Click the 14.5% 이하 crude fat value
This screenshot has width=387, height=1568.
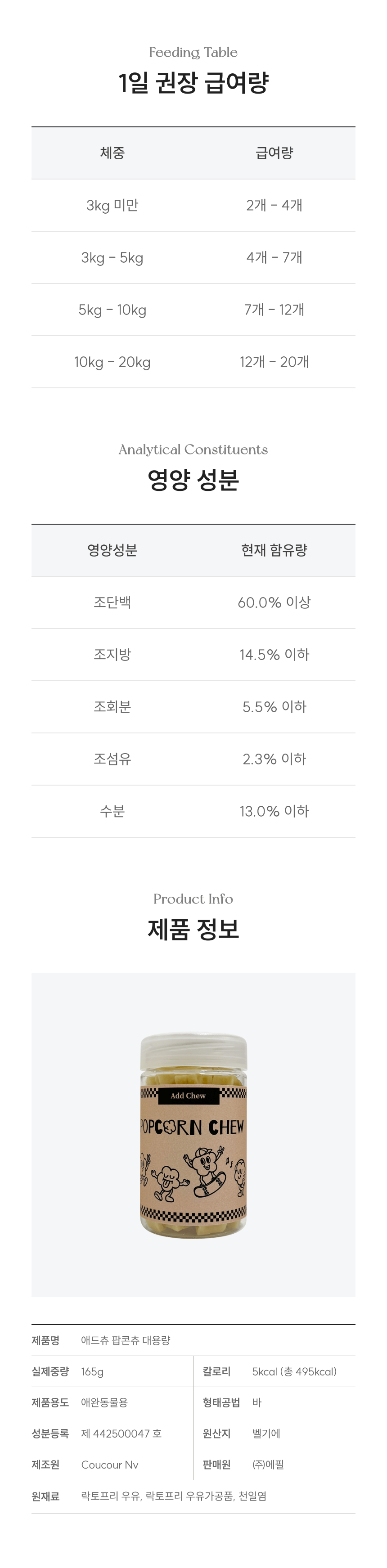(274, 655)
